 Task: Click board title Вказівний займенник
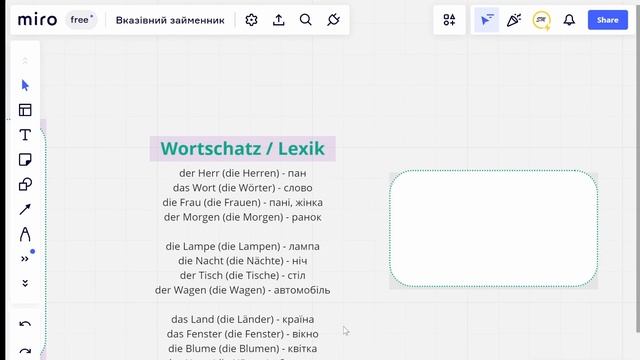[170, 20]
